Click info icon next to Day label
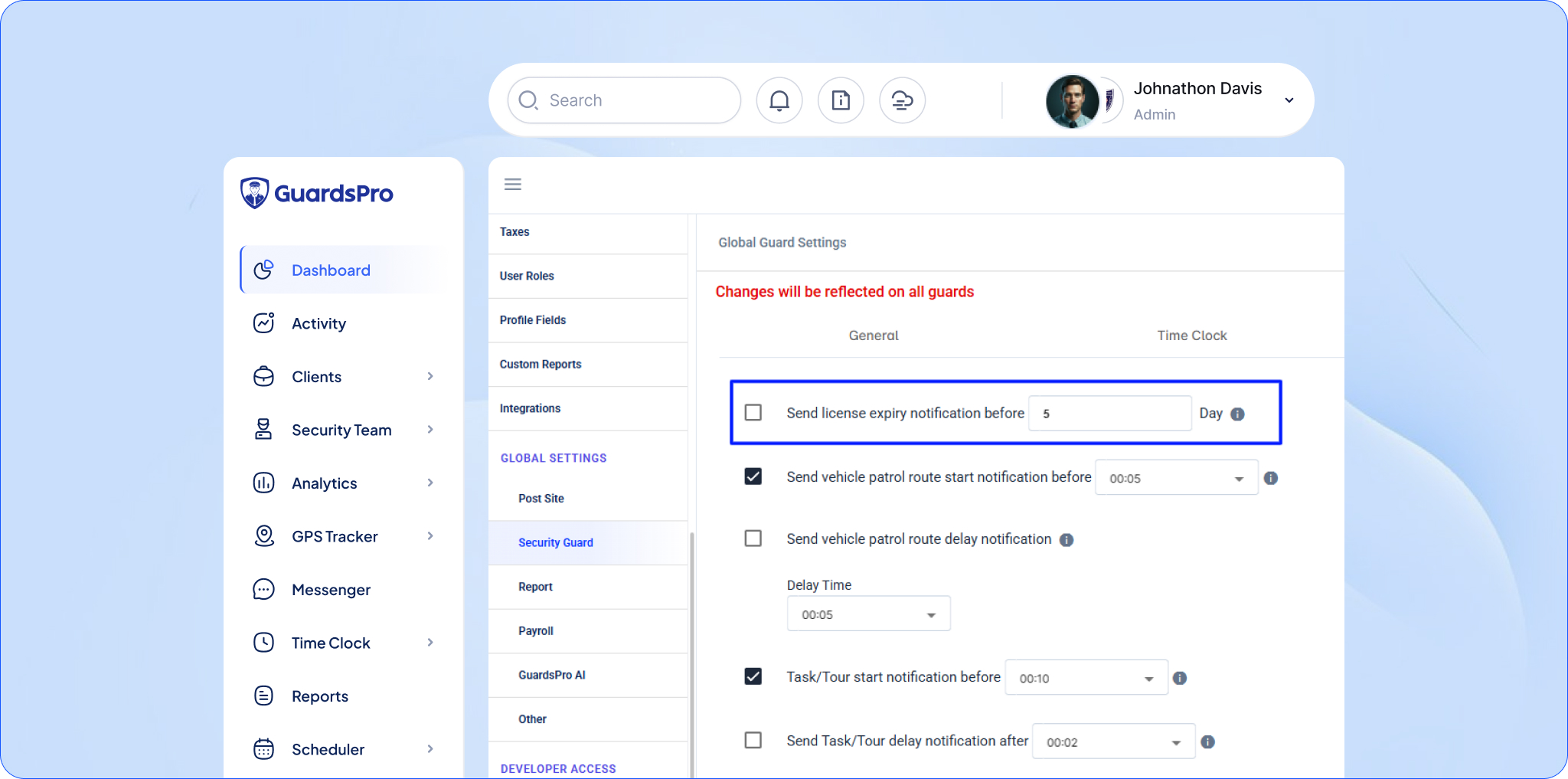 [x=1237, y=414]
